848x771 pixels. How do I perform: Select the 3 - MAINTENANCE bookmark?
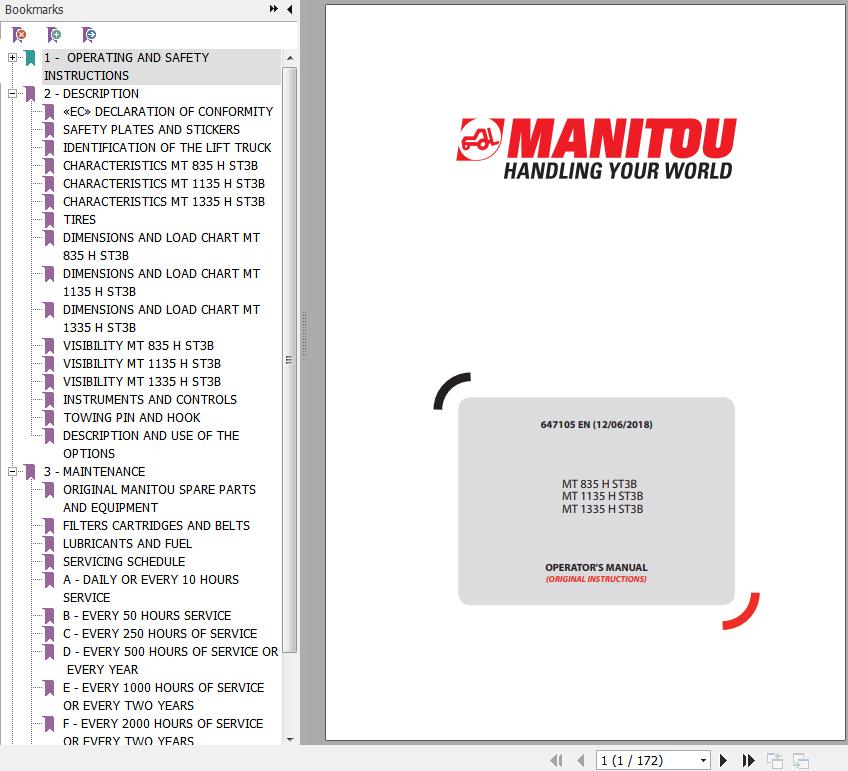[95, 471]
